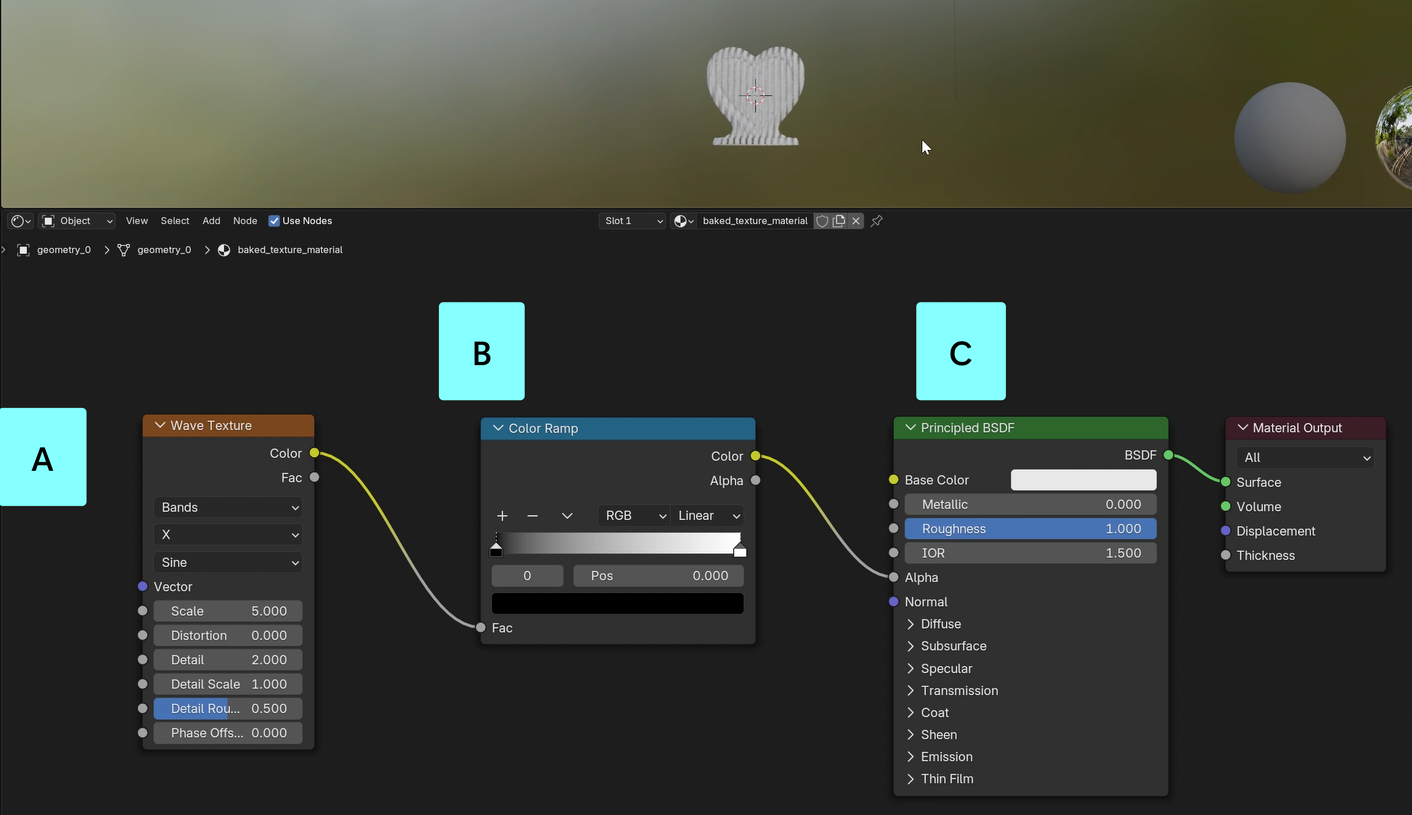
Task: Open the Node menu
Action: click(245, 221)
